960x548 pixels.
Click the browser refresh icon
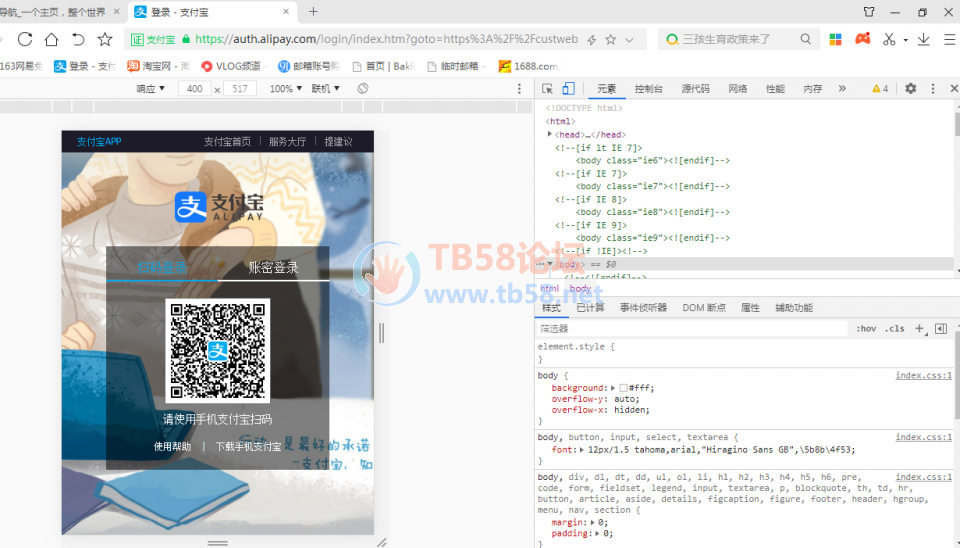pyautogui.click(x=25, y=39)
